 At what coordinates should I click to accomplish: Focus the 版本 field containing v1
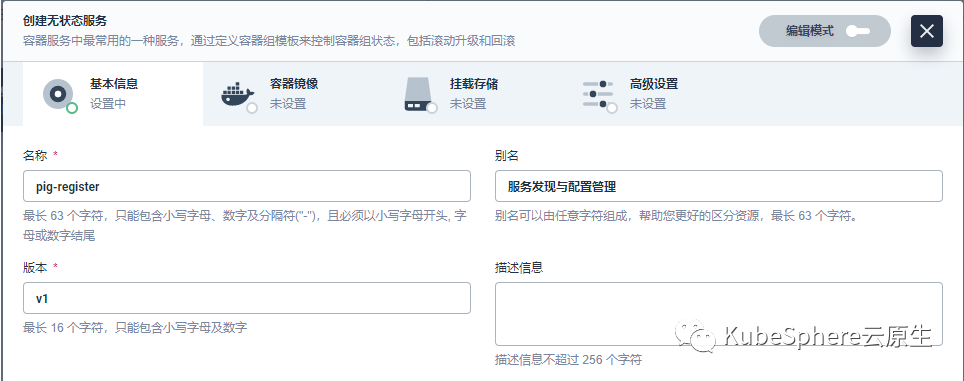click(247, 298)
